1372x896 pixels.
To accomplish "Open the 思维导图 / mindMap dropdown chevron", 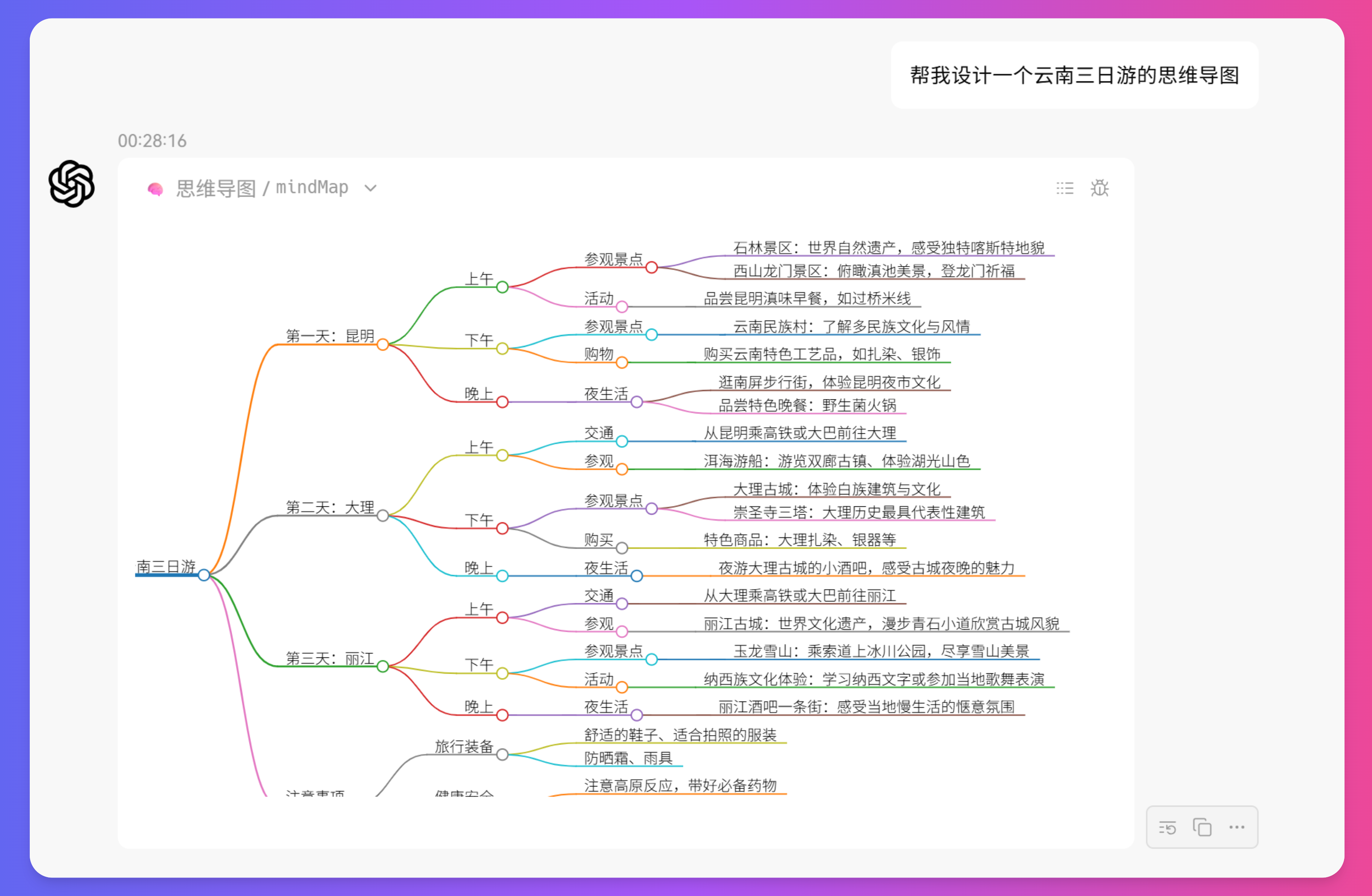I will point(370,188).
